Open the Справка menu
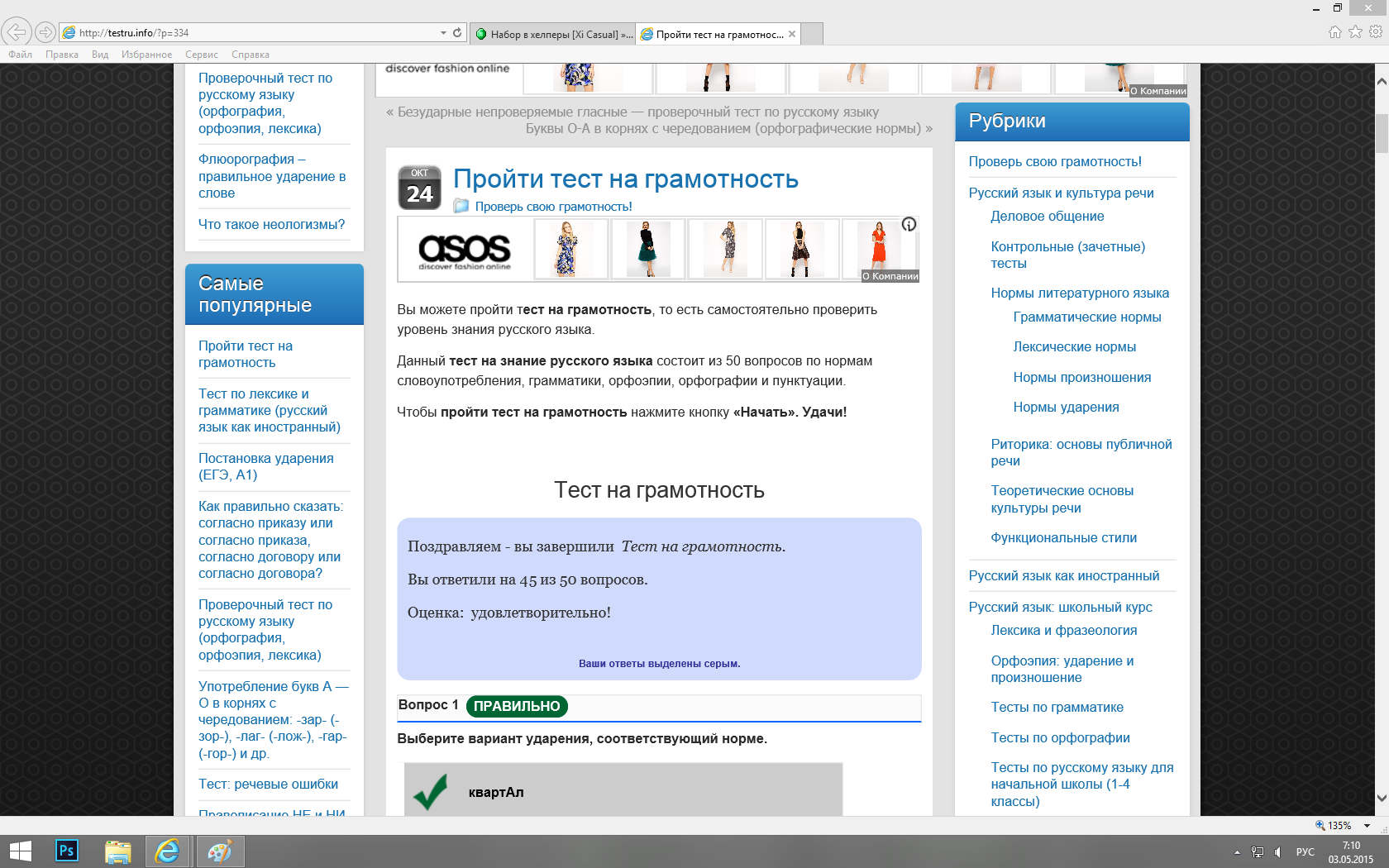This screenshot has height=868, width=1389. tap(251, 55)
